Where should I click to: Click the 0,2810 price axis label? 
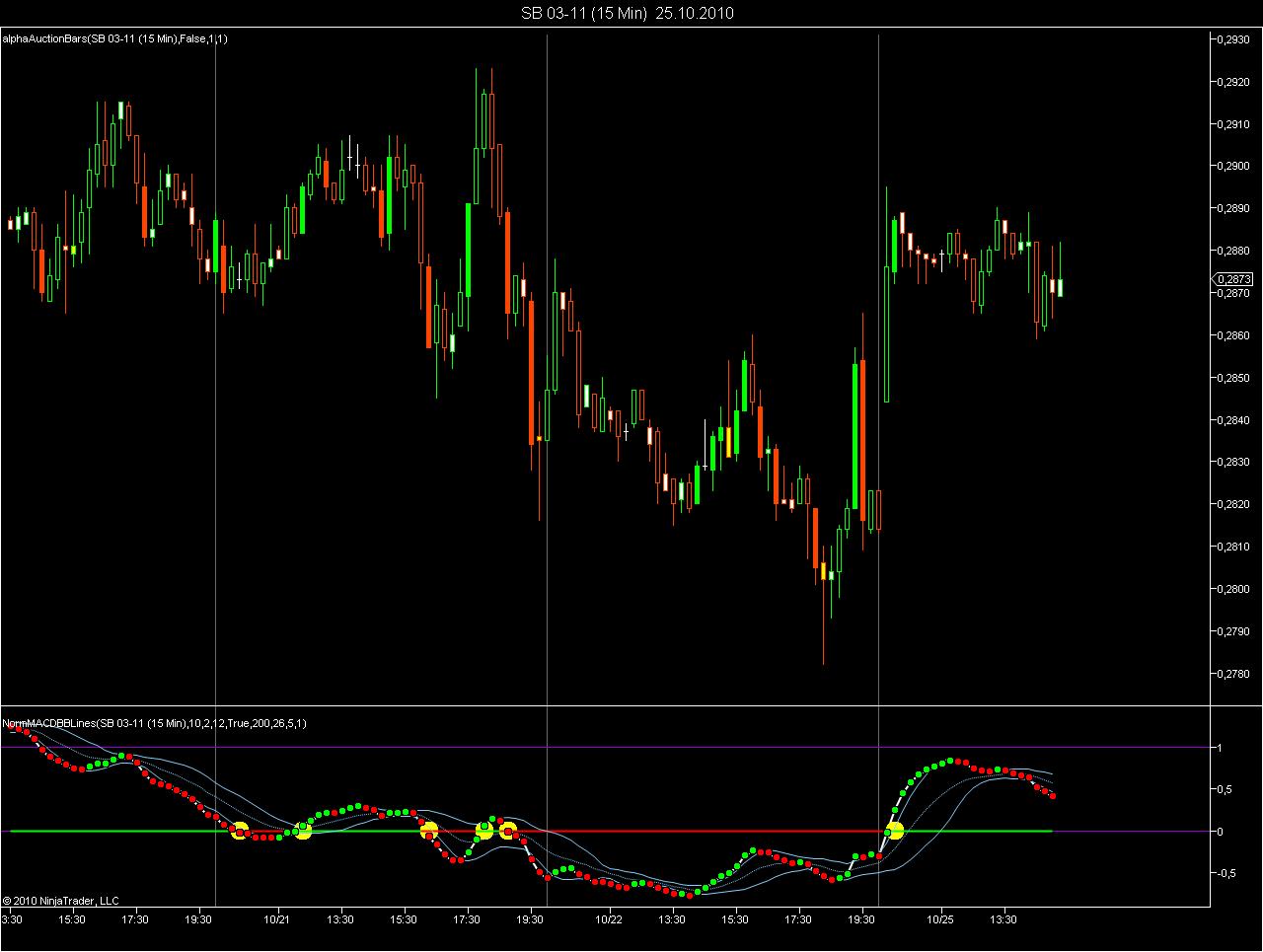(1234, 547)
